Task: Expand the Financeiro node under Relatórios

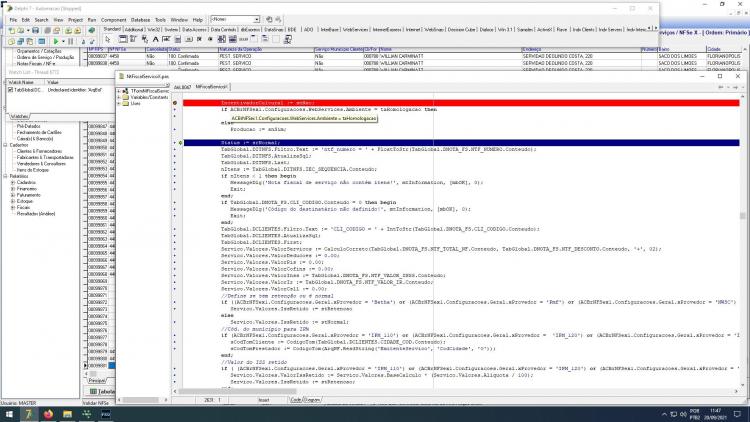Action: pos(13,189)
